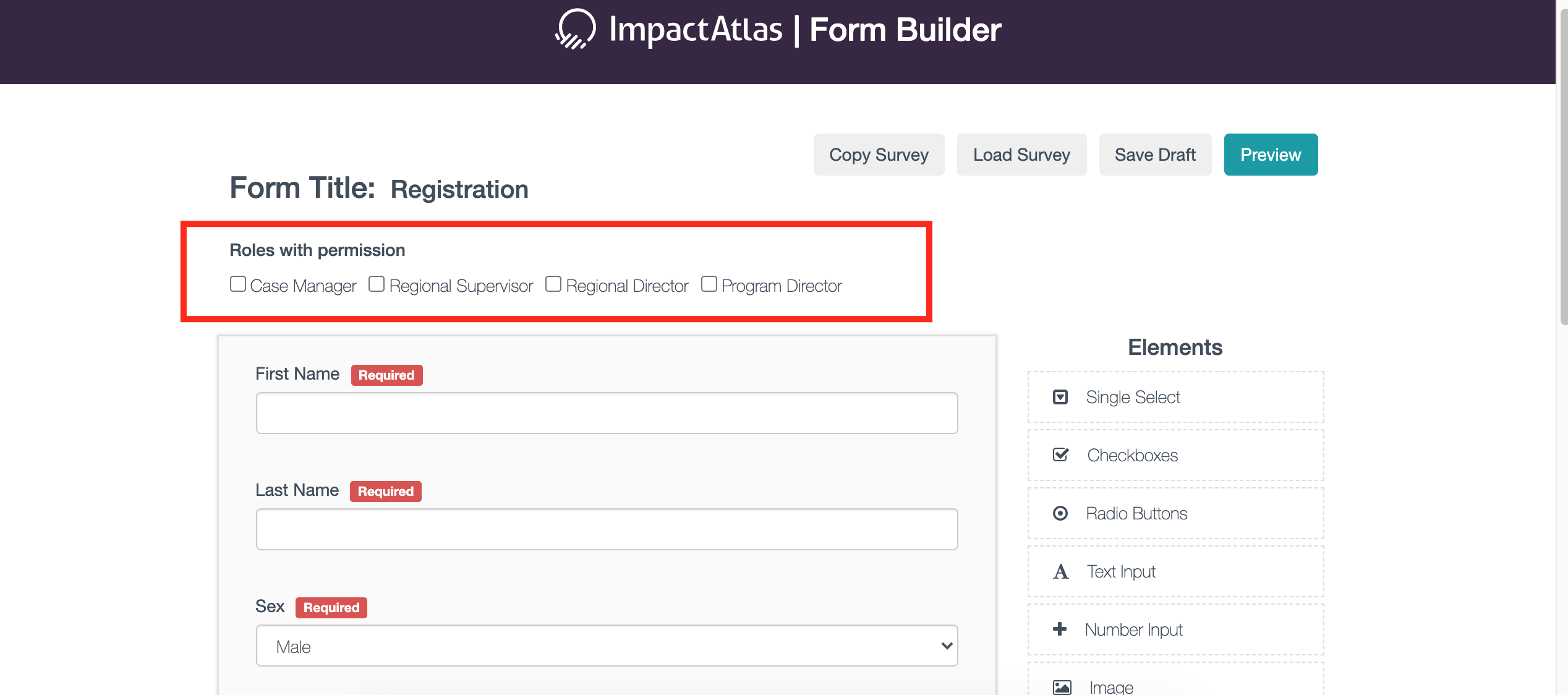Enable Program Director permission
The width and height of the screenshot is (1568, 695).
tap(709, 283)
